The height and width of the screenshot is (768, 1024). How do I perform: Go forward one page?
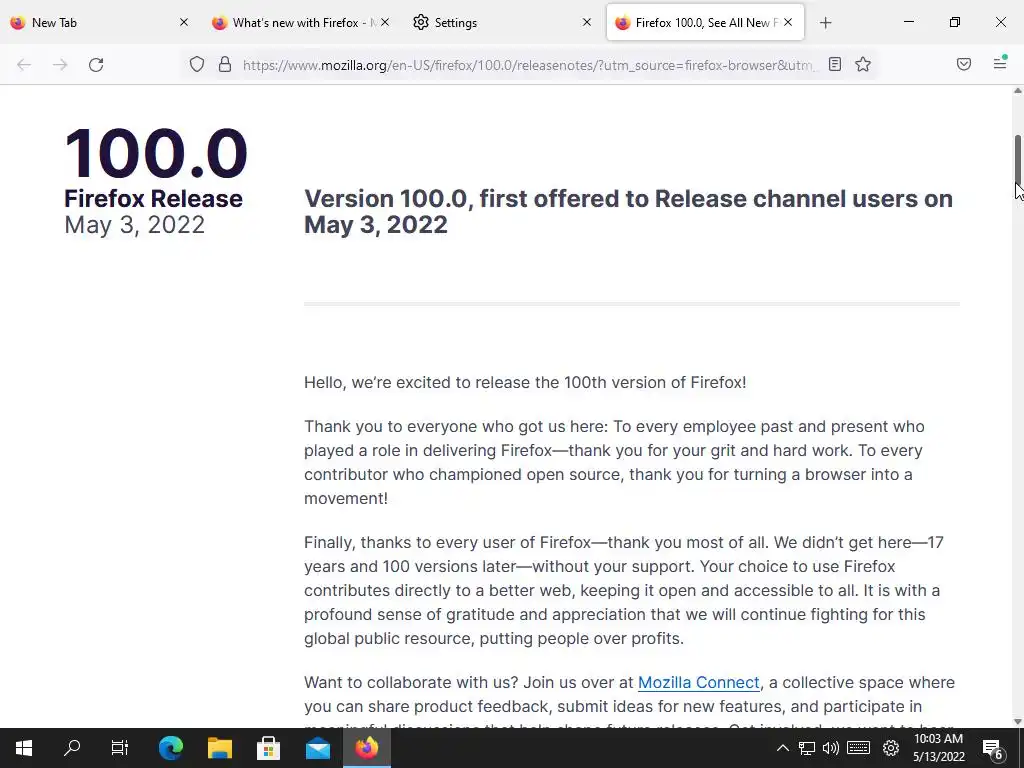coord(60,65)
